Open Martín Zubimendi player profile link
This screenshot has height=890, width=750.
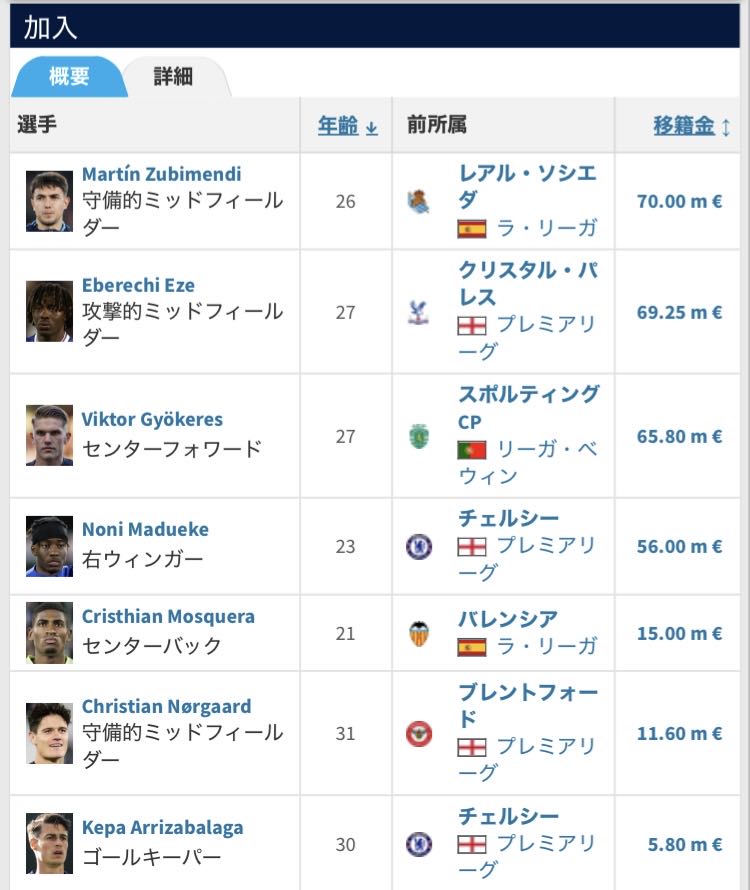click(162, 174)
